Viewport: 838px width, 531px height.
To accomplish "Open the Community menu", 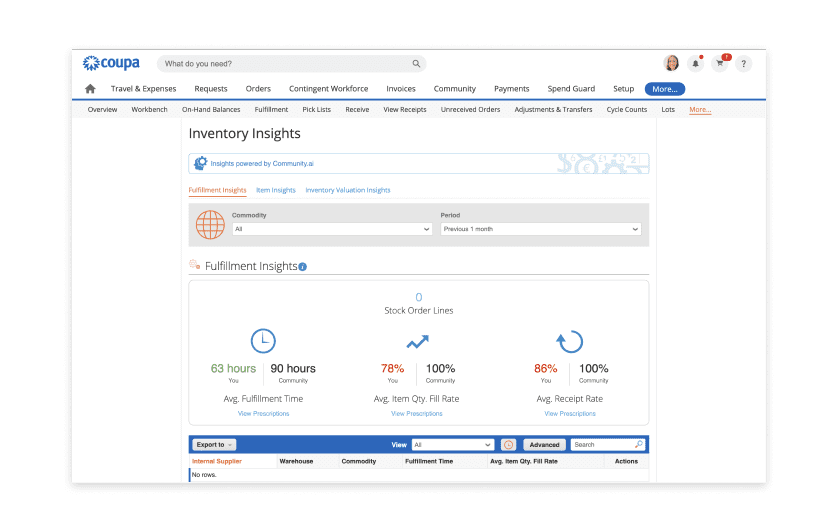I will click(x=455, y=89).
